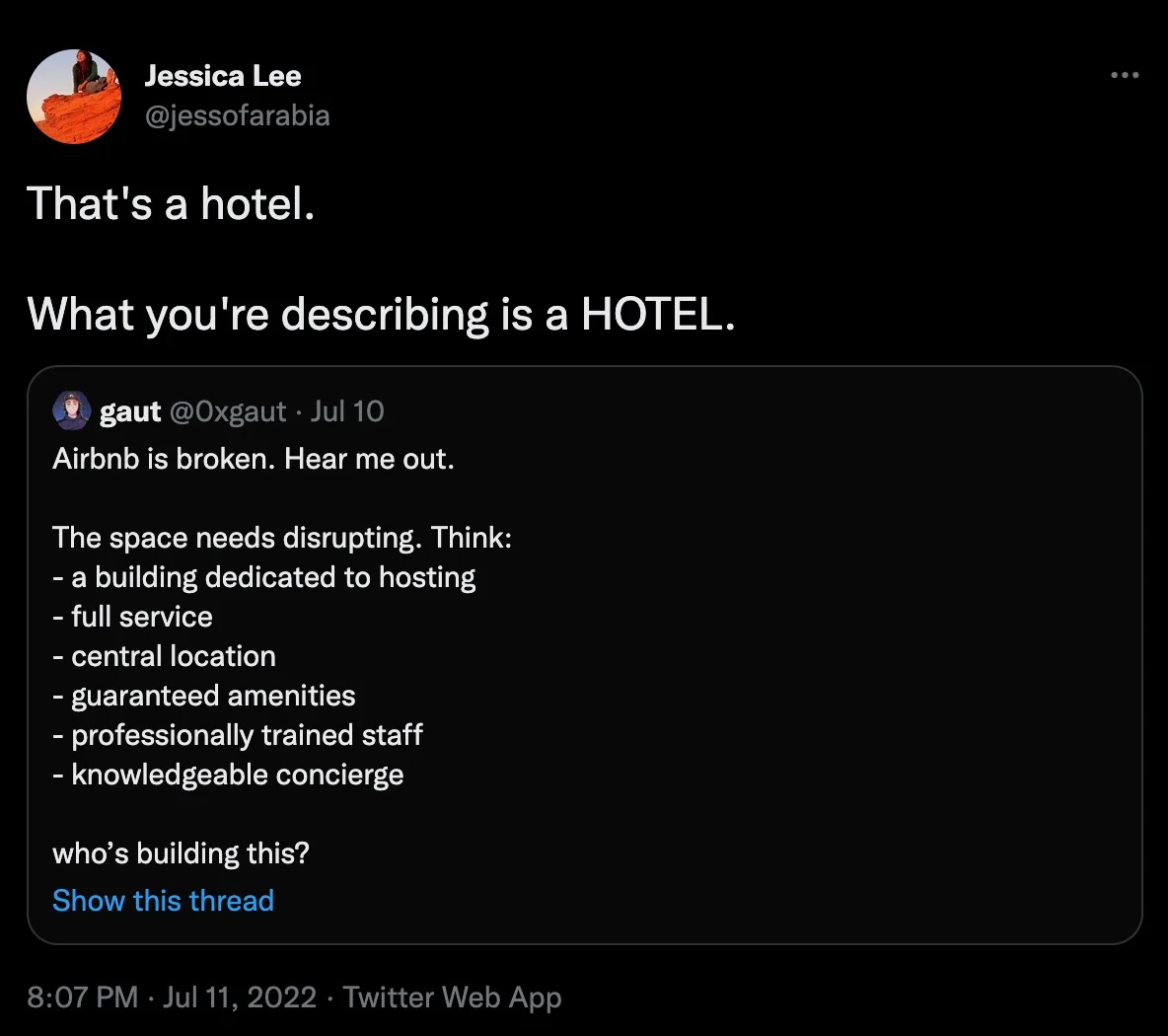Image resolution: width=1168 pixels, height=1036 pixels.
Task: Open Jessica Lee's profile via her display name
Action: [223, 75]
